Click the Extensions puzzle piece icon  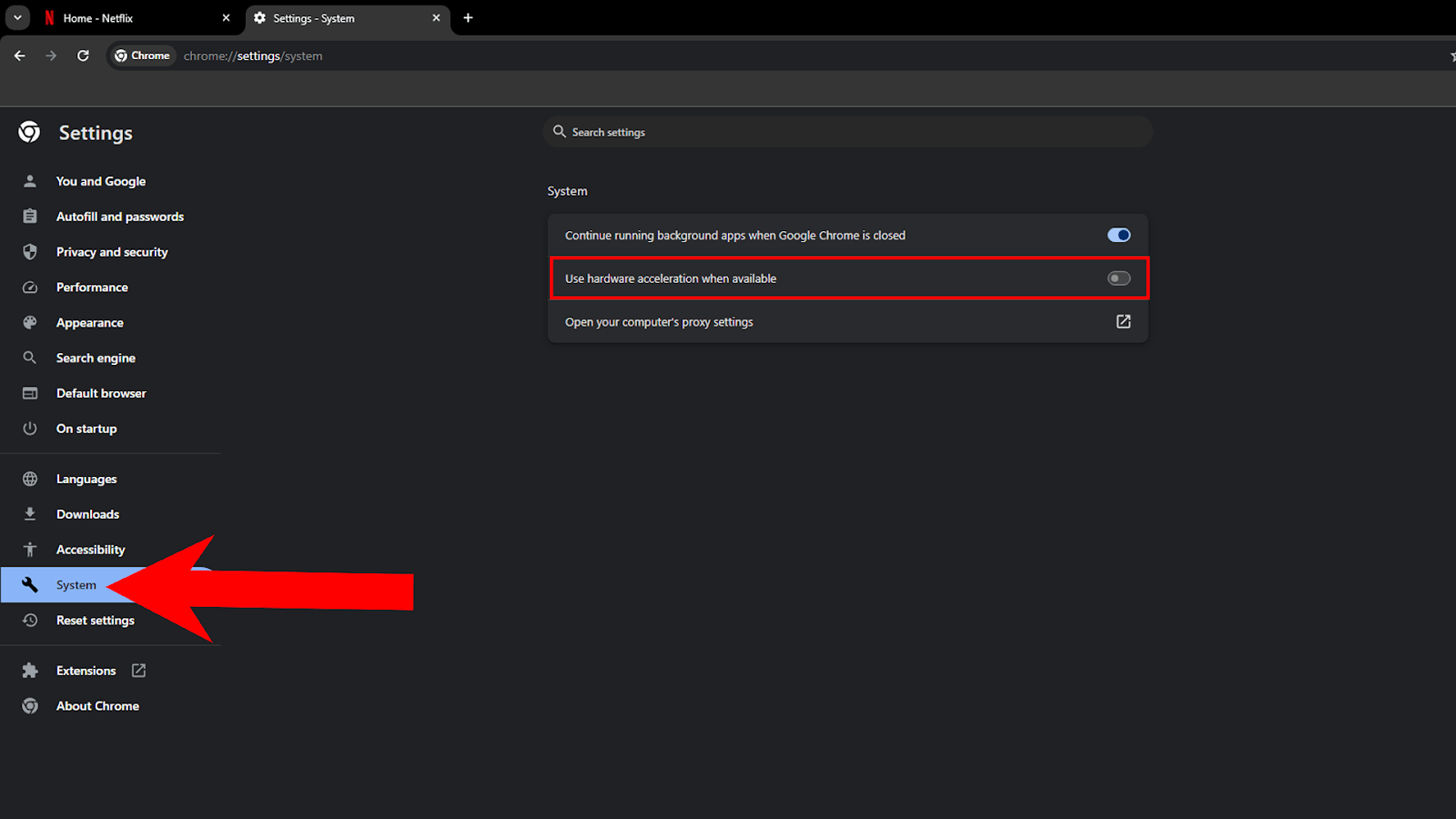[30, 670]
